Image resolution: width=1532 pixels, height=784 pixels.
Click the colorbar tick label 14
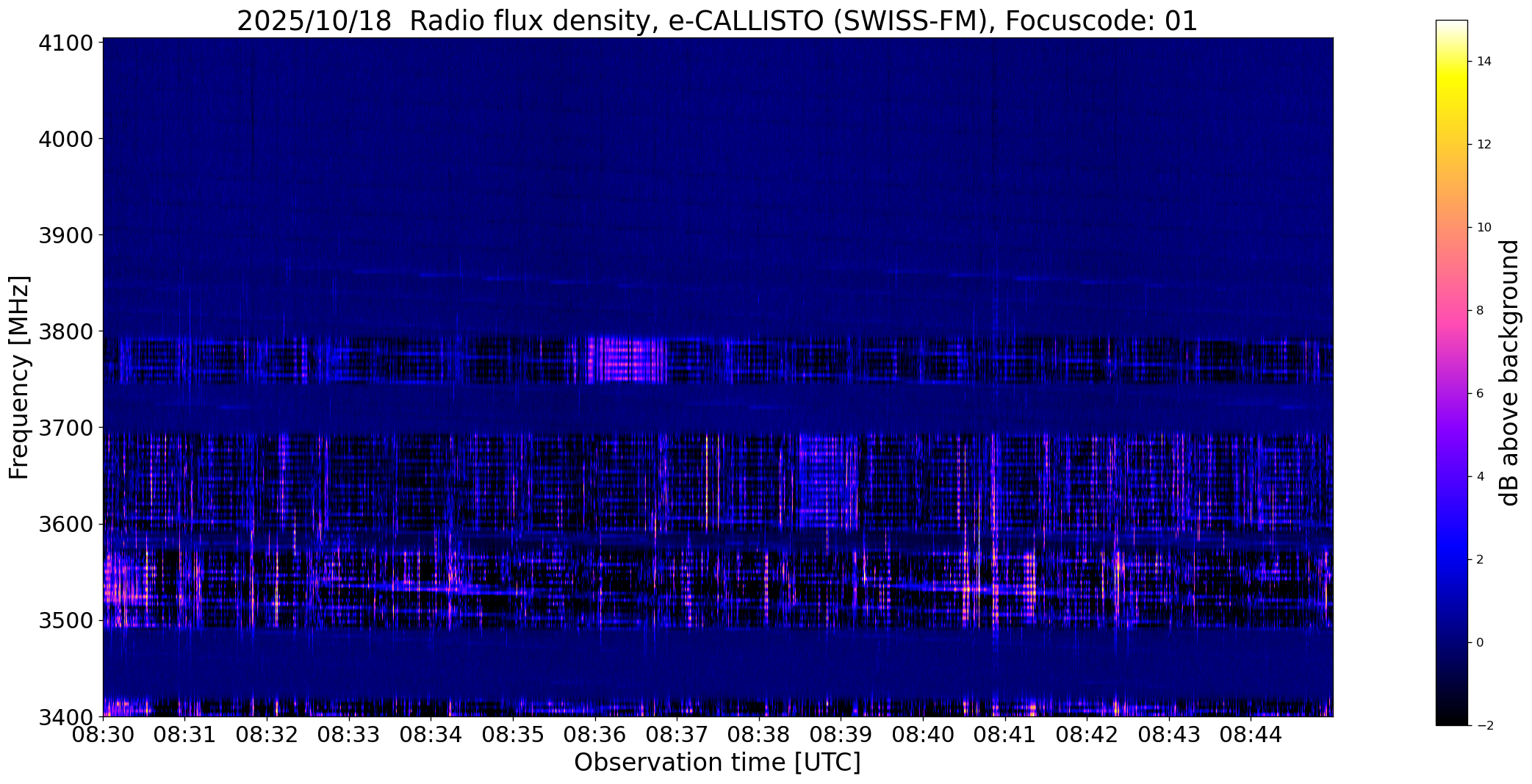(1484, 62)
